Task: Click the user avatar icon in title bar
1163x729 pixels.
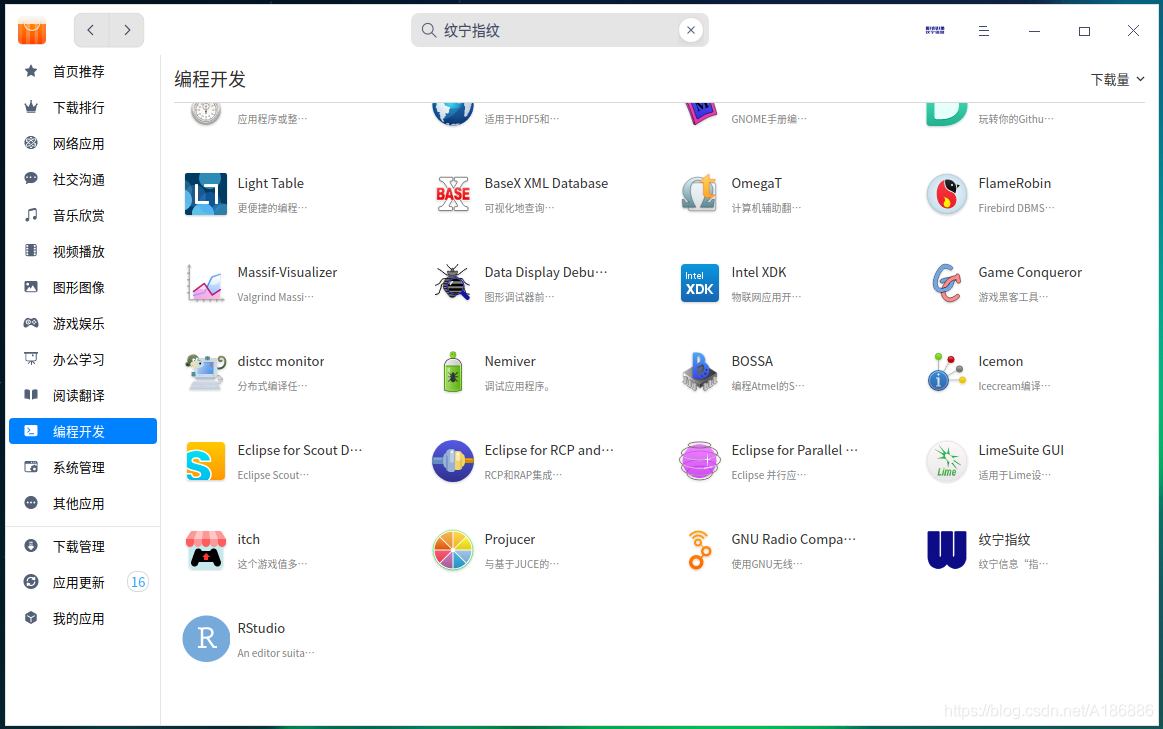Action: [935, 30]
